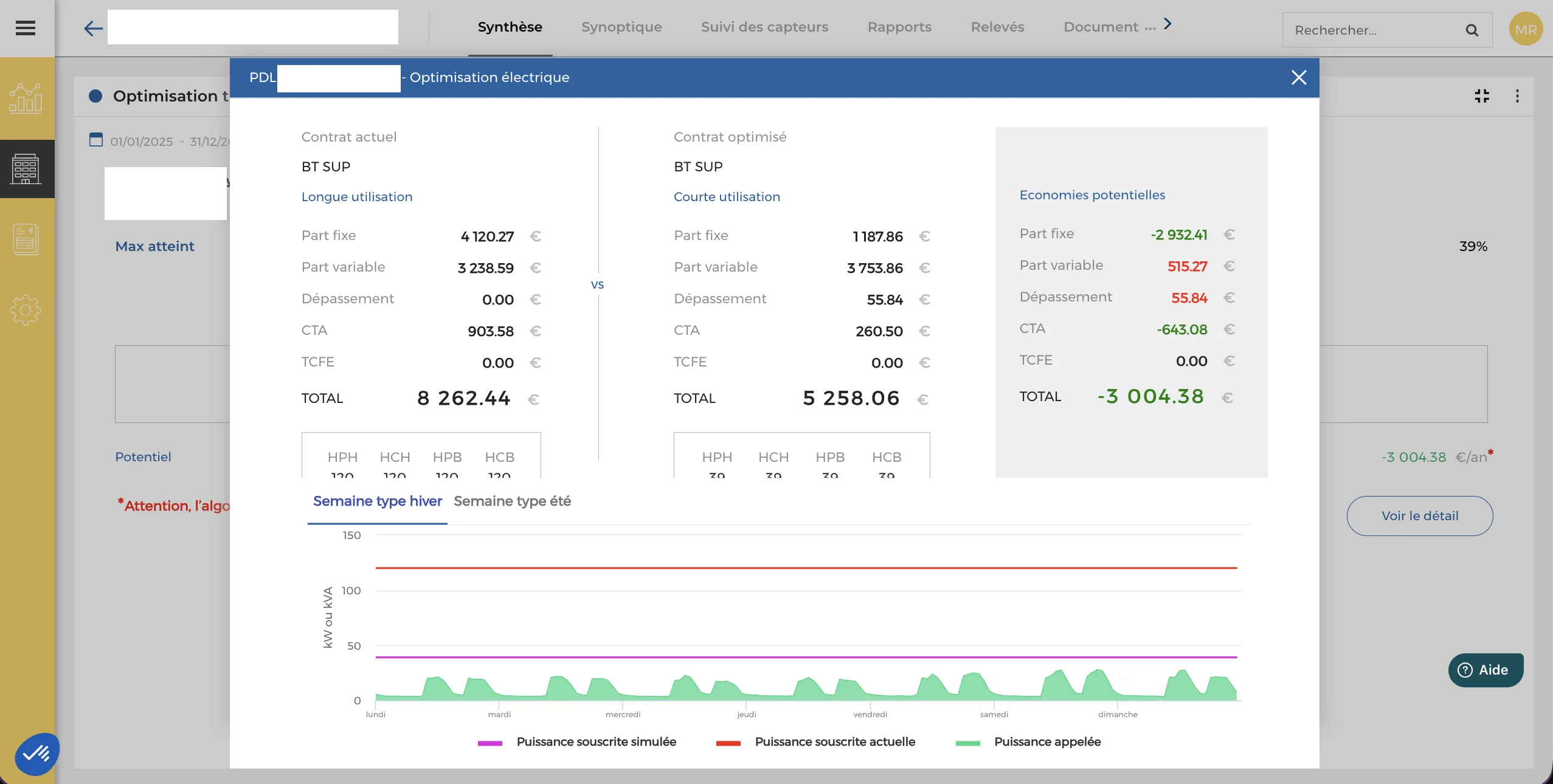Open the invoices document icon in the sidebar

click(26, 239)
